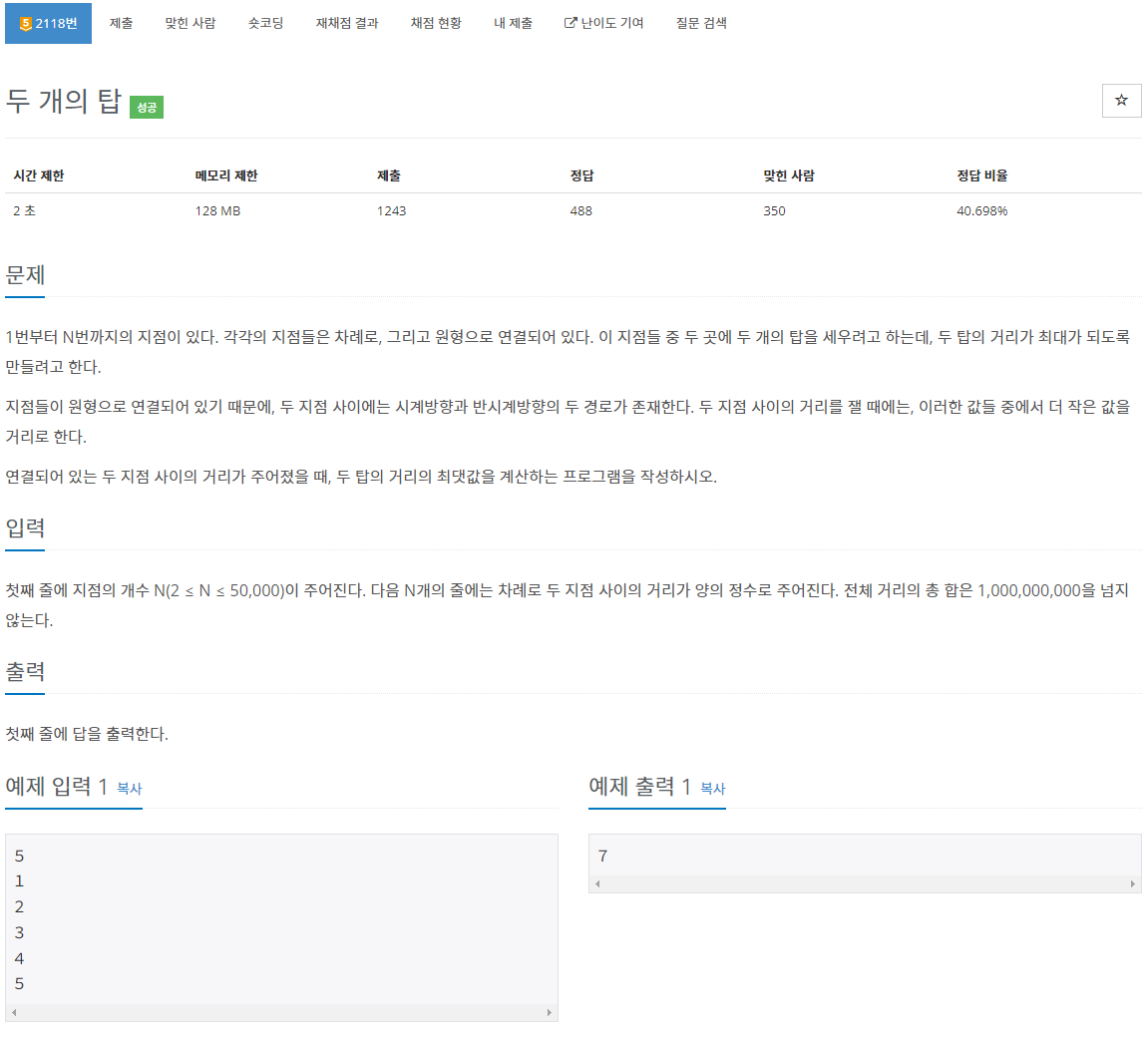The width and height of the screenshot is (1148, 1038).
Task: Click the right scroll arrow under sample output
Action: (1133, 883)
